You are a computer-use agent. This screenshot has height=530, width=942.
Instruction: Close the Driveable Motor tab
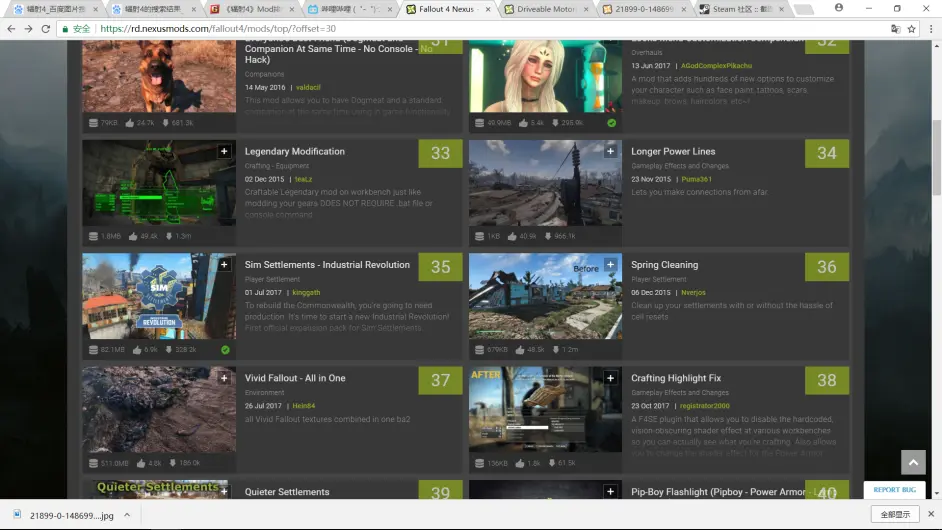click(586, 9)
